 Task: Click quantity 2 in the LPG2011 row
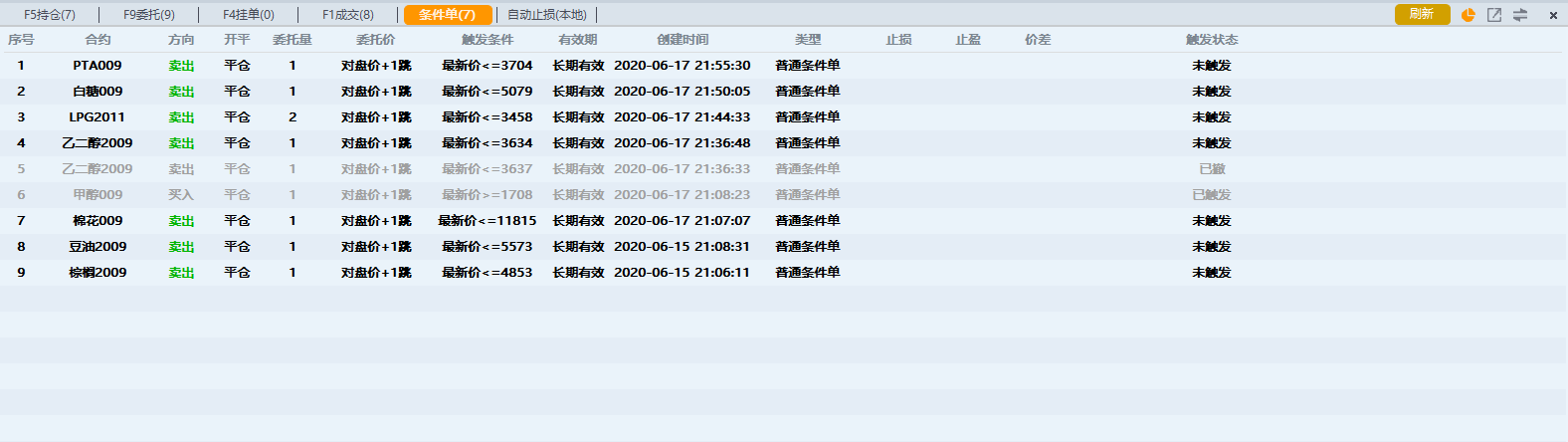293,117
